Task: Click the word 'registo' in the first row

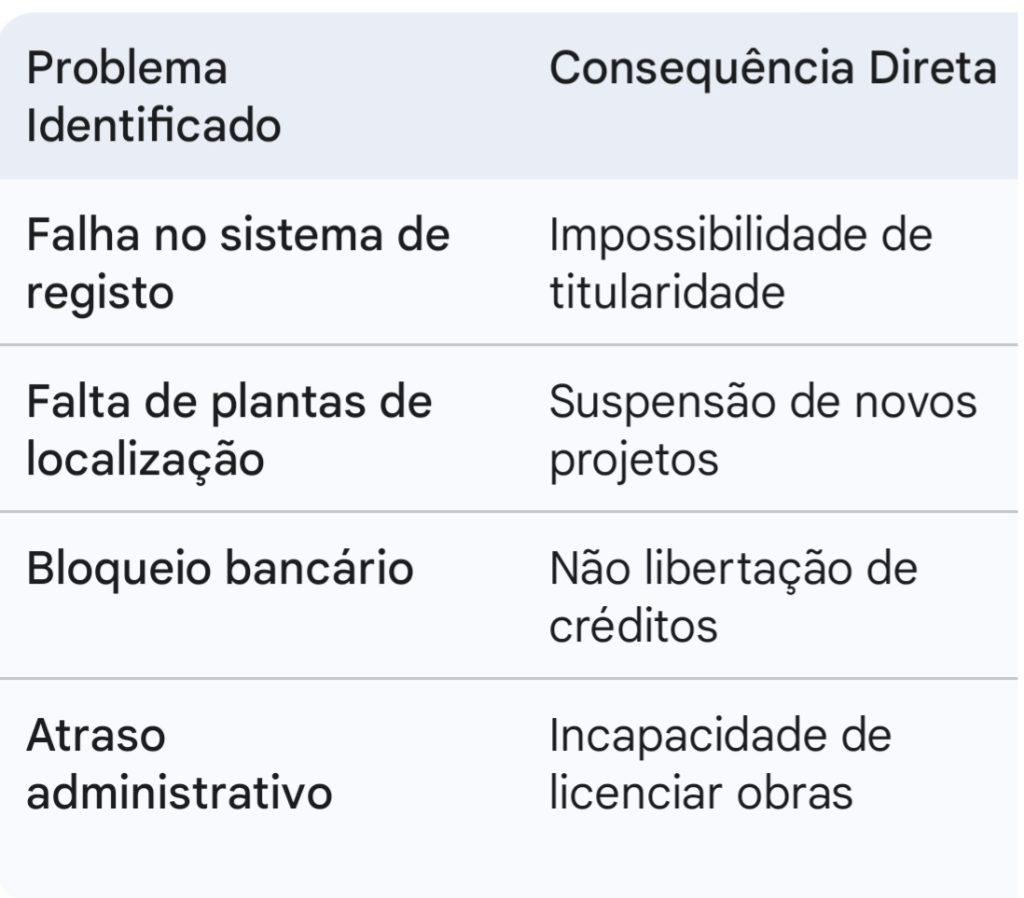Action: point(100,293)
